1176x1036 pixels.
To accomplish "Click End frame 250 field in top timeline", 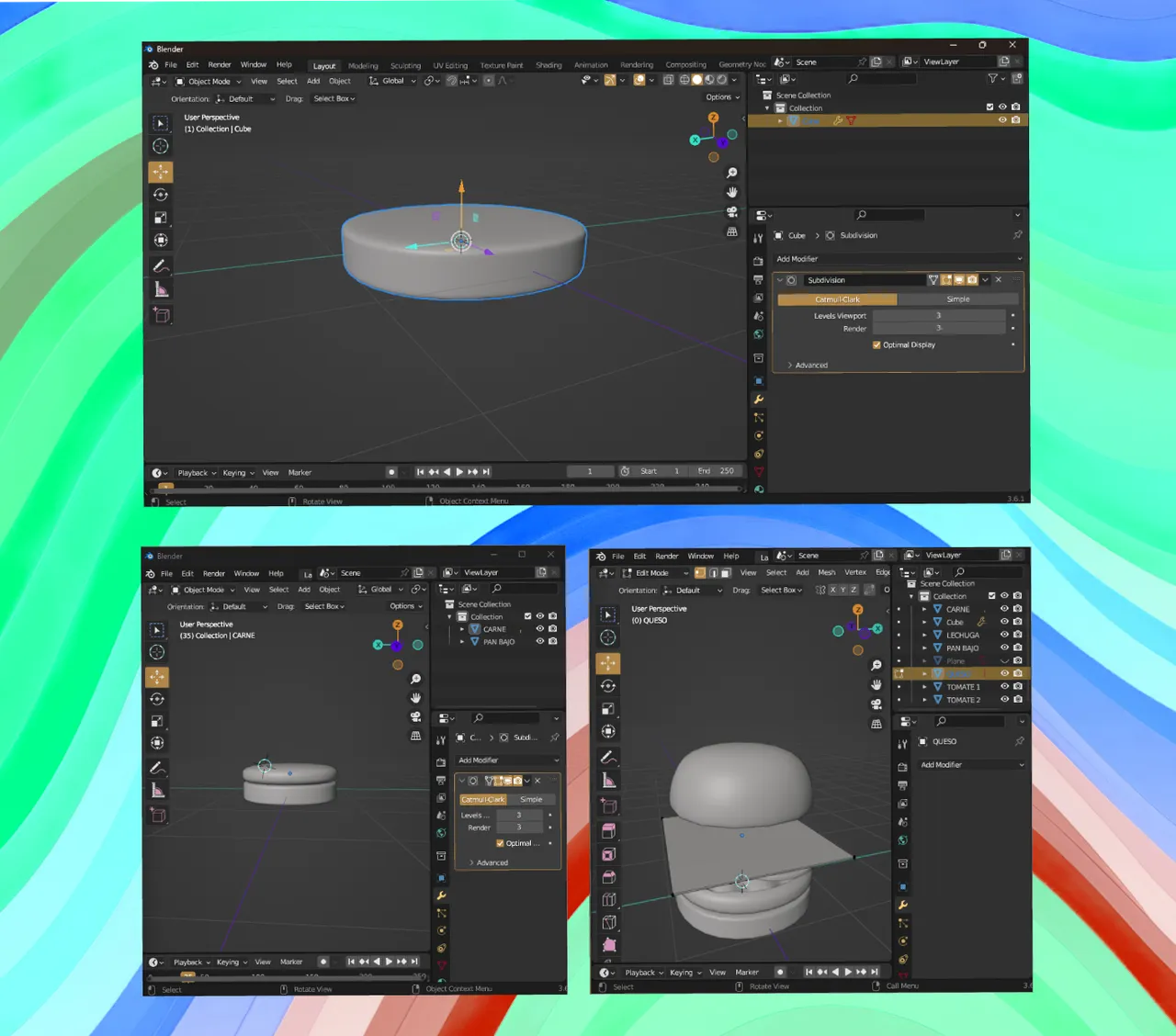I will click(x=716, y=471).
